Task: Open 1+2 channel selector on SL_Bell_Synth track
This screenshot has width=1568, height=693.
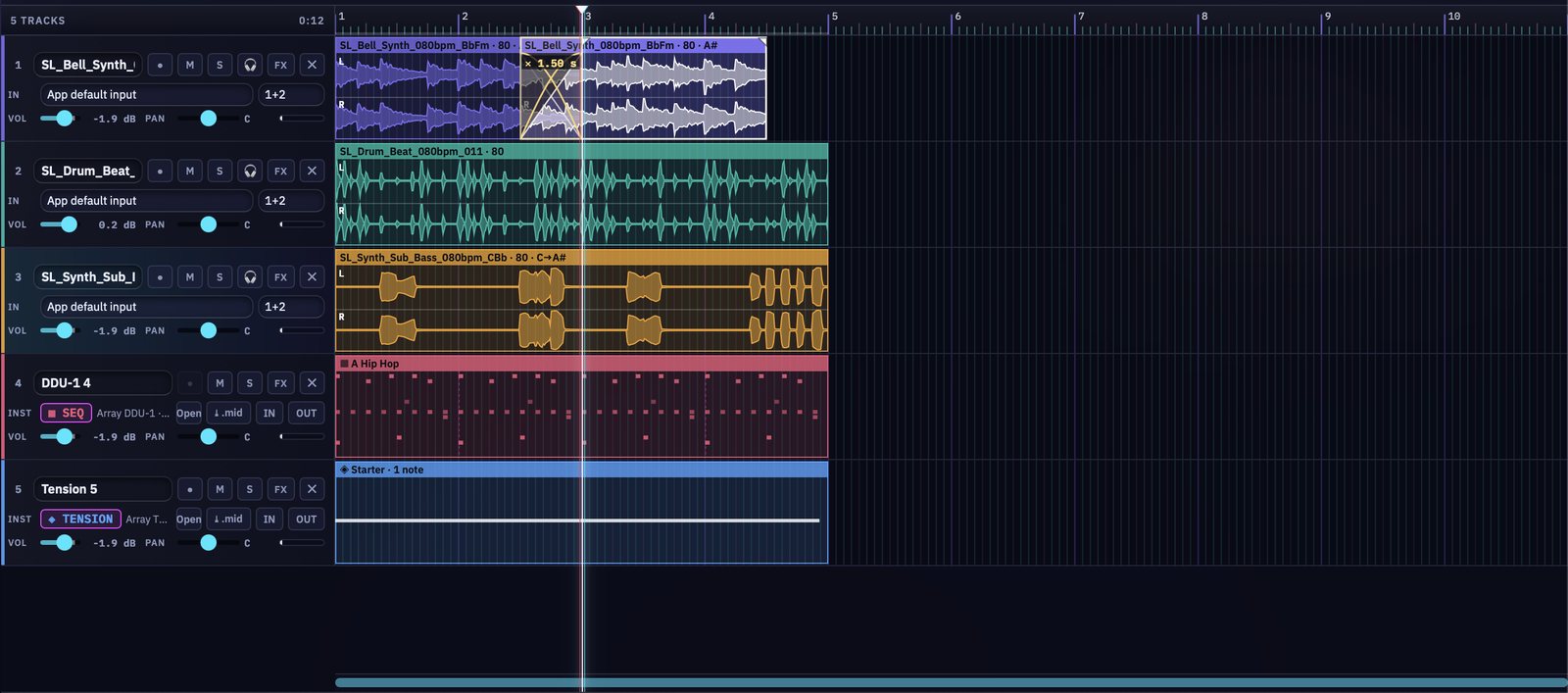Action: click(x=291, y=94)
